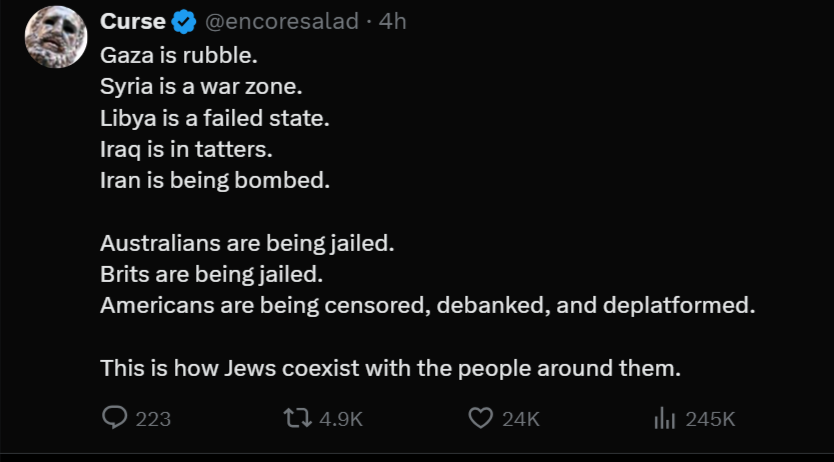834x462 pixels.
Task: Click the display name "Curse"
Action: tap(133, 21)
